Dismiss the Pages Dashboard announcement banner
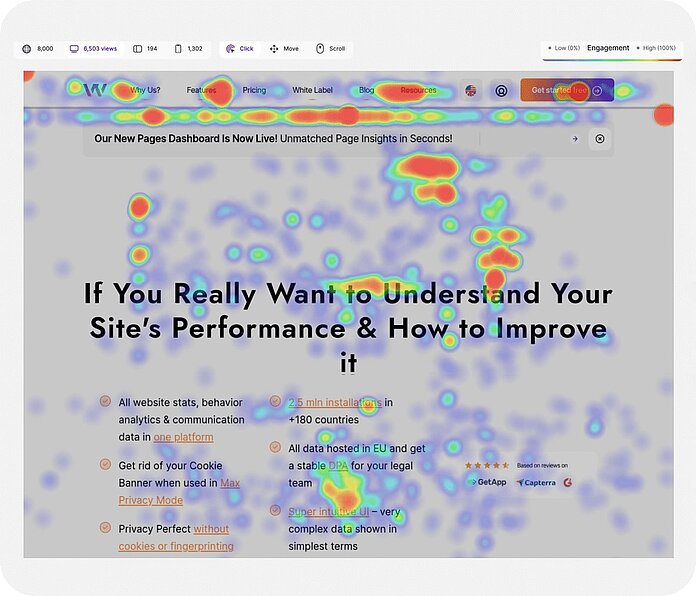Screen dimensions: 696x596 [x=600, y=139]
